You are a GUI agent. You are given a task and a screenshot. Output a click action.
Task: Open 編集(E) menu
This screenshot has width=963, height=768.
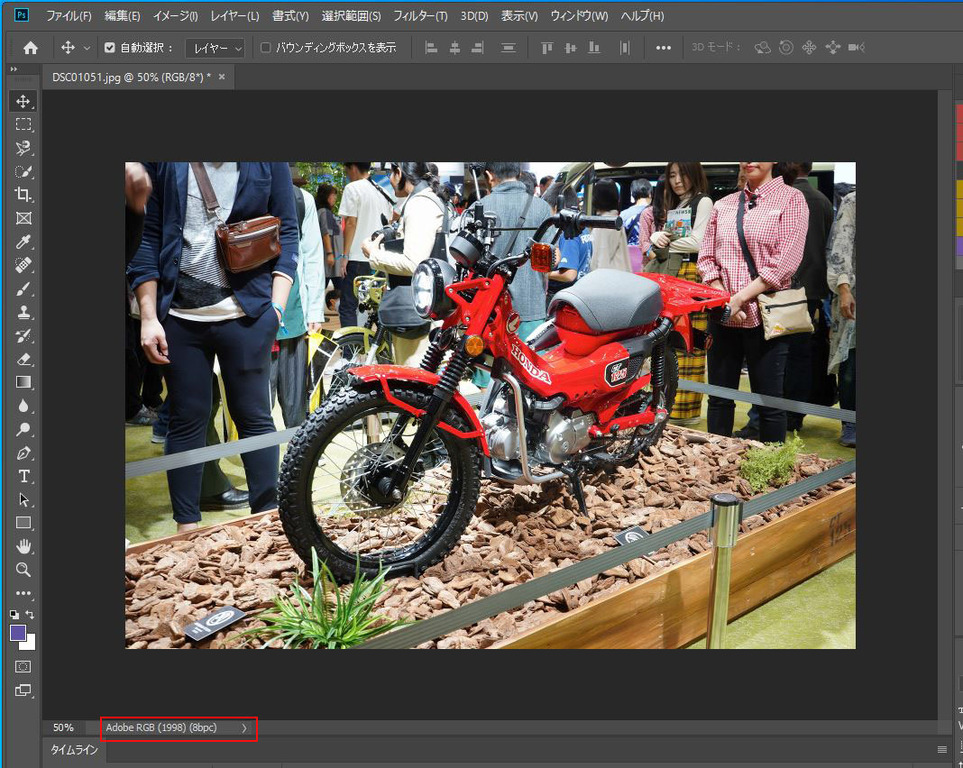[122, 16]
